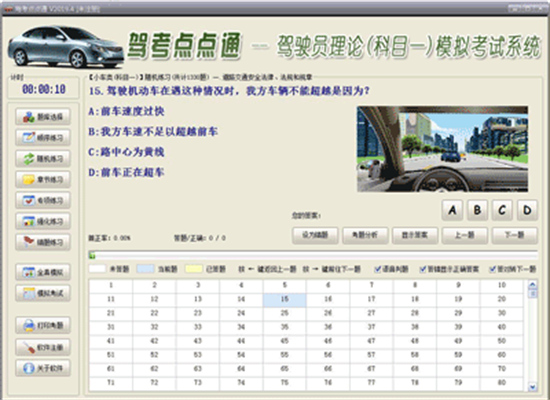Screen dimensions: 550x400
Task: Open the 题库选择 question bank selector
Action: point(43,116)
